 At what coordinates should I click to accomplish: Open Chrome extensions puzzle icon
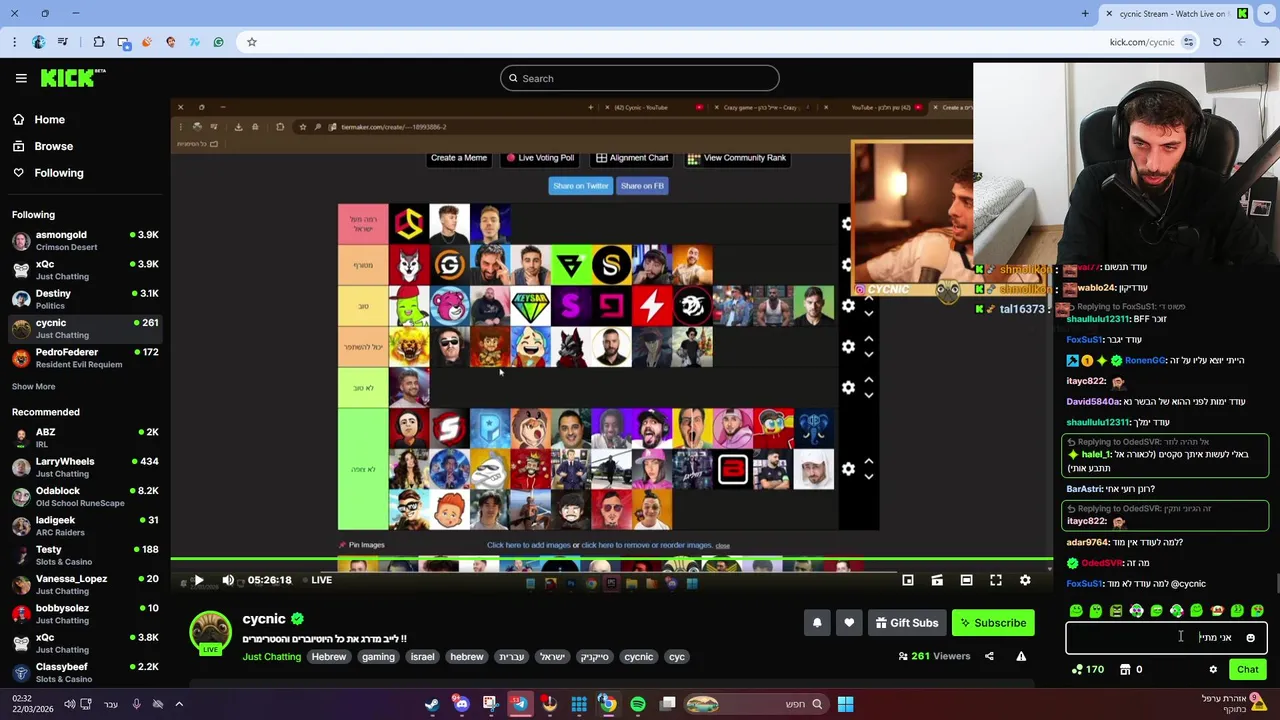pyautogui.click(x=98, y=42)
